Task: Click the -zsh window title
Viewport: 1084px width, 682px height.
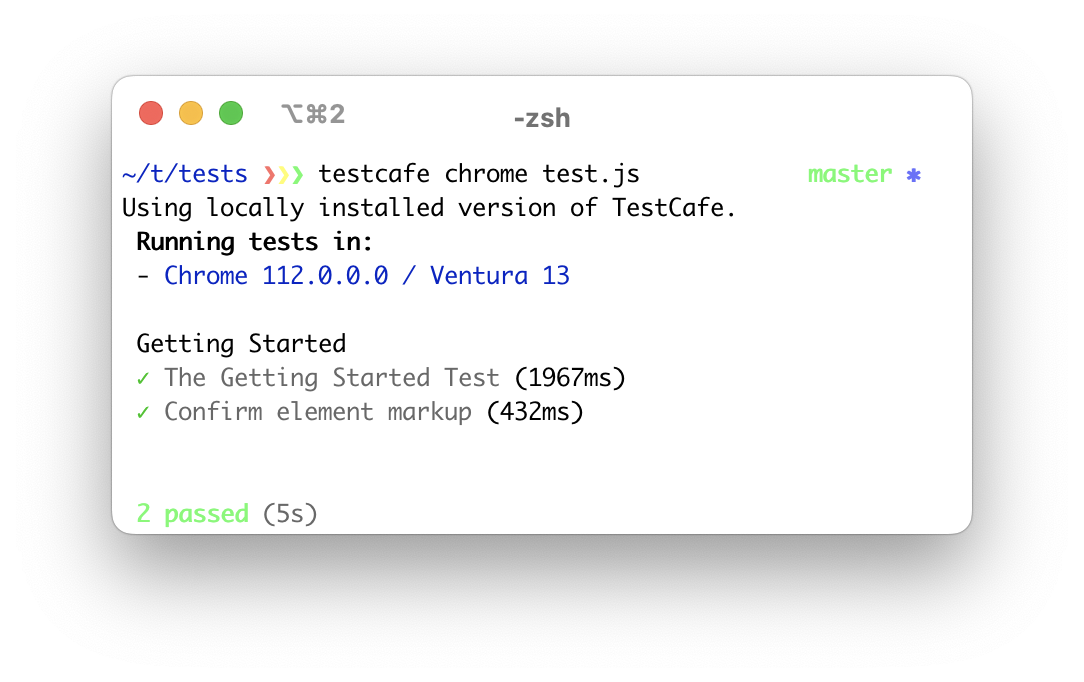Action: 541,119
